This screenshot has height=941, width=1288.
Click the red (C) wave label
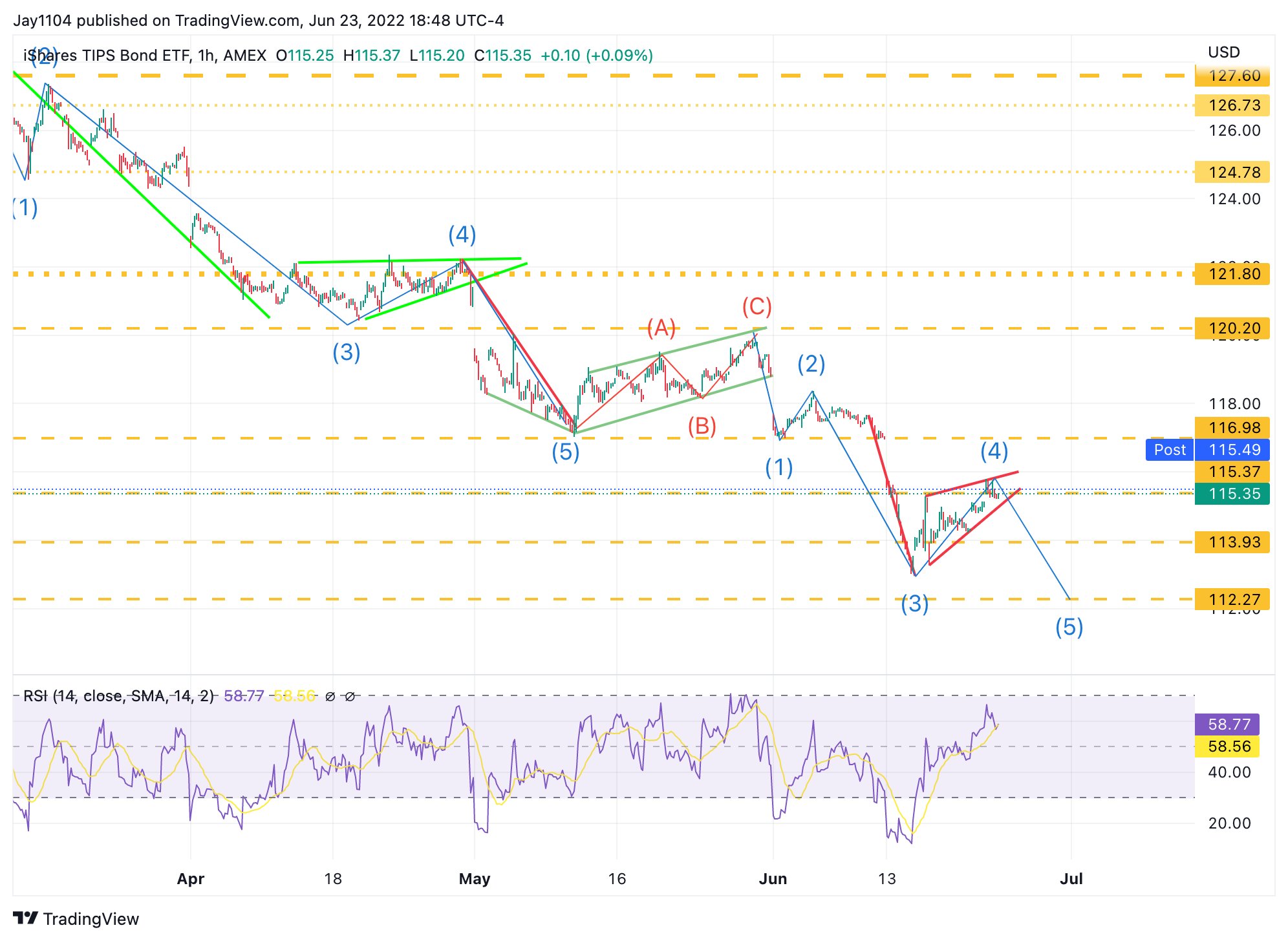(x=757, y=306)
